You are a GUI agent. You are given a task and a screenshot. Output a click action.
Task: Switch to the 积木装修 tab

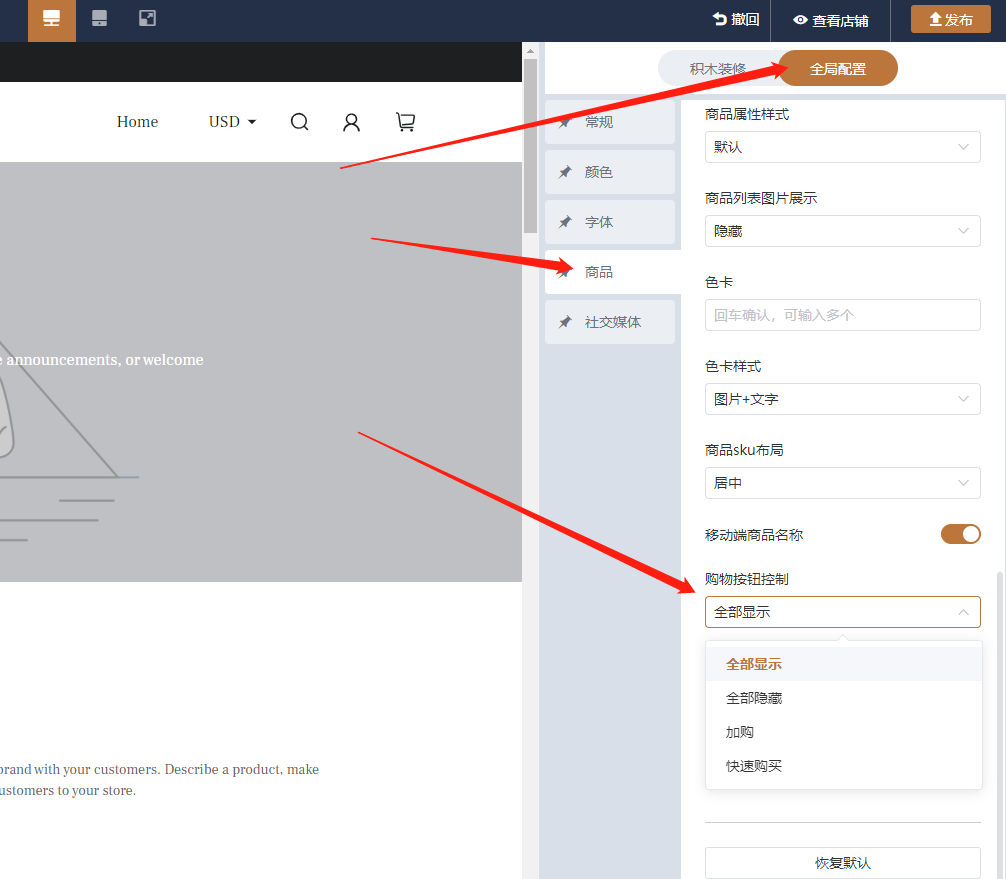click(x=718, y=69)
